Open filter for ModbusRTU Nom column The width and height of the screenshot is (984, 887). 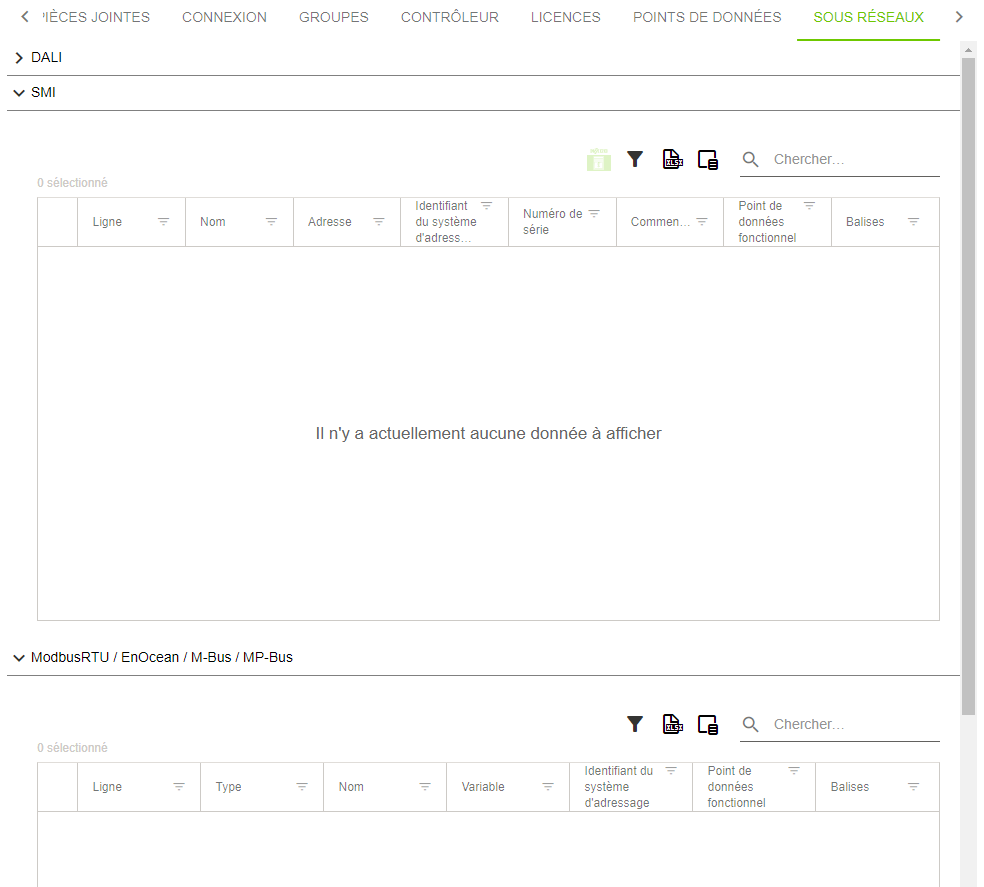(425, 787)
